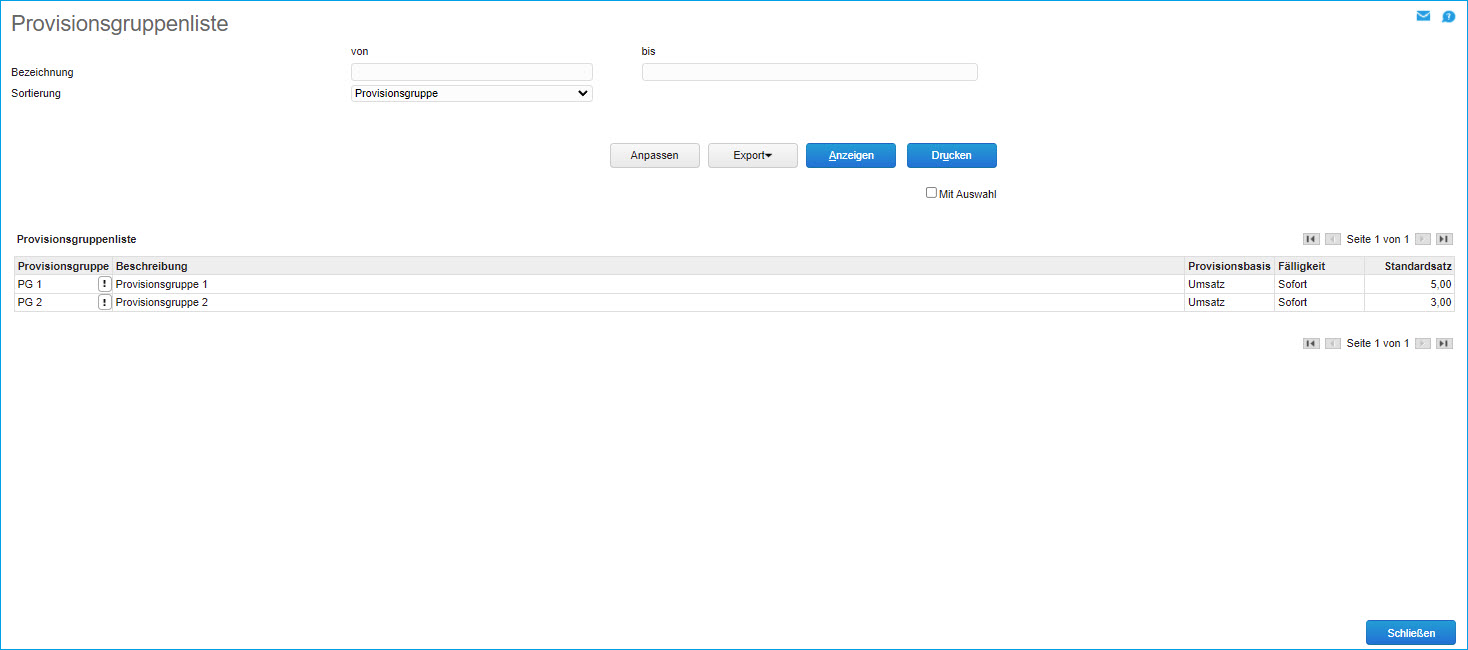Click upper Seite 1 von 1 text
The width and height of the screenshot is (1468, 650).
point(1378,239)
